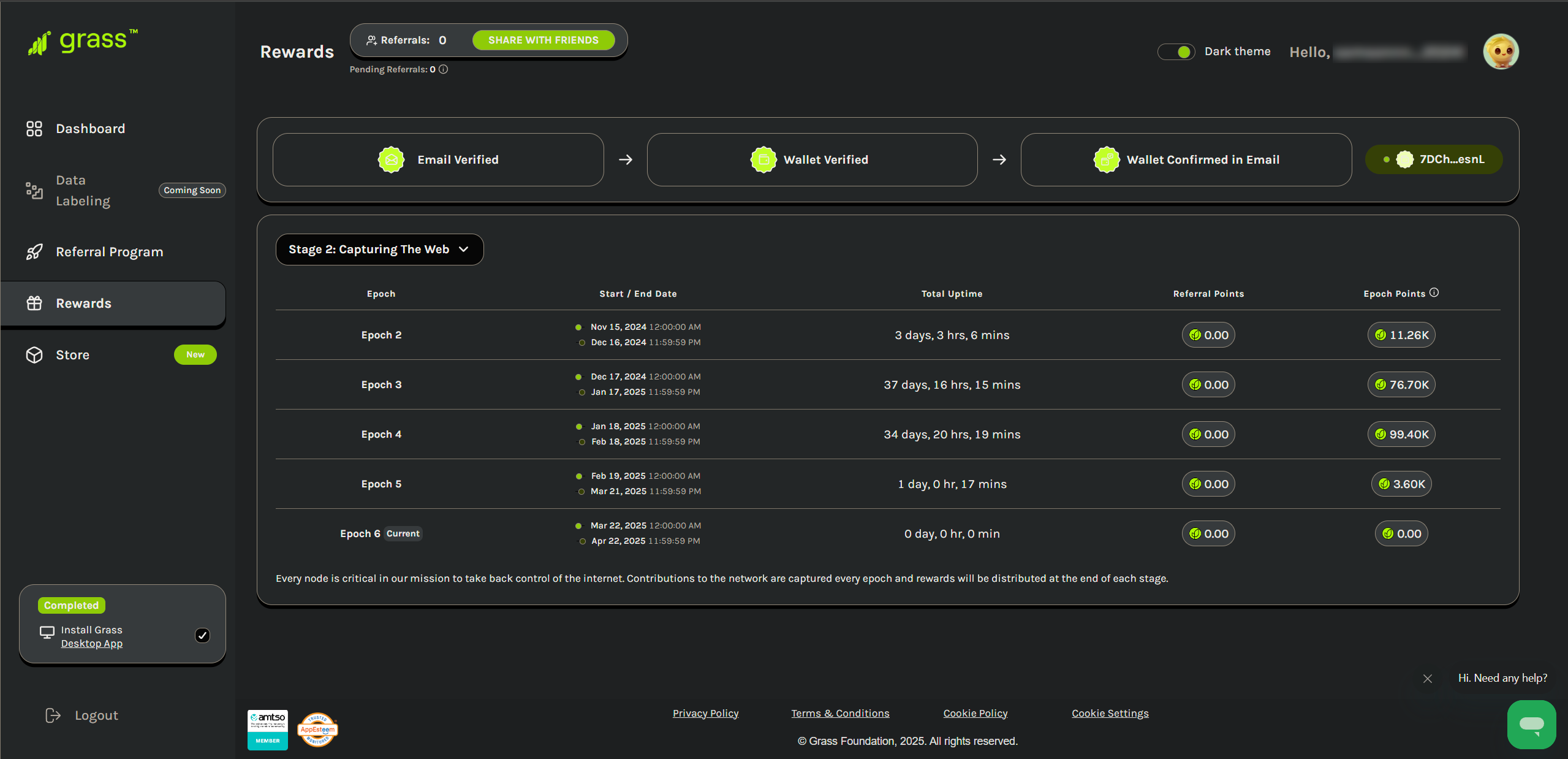The height and width of the screenshot is (759, 1568).
Task: Open the Store menu item
Action: (x=72, y=355)
